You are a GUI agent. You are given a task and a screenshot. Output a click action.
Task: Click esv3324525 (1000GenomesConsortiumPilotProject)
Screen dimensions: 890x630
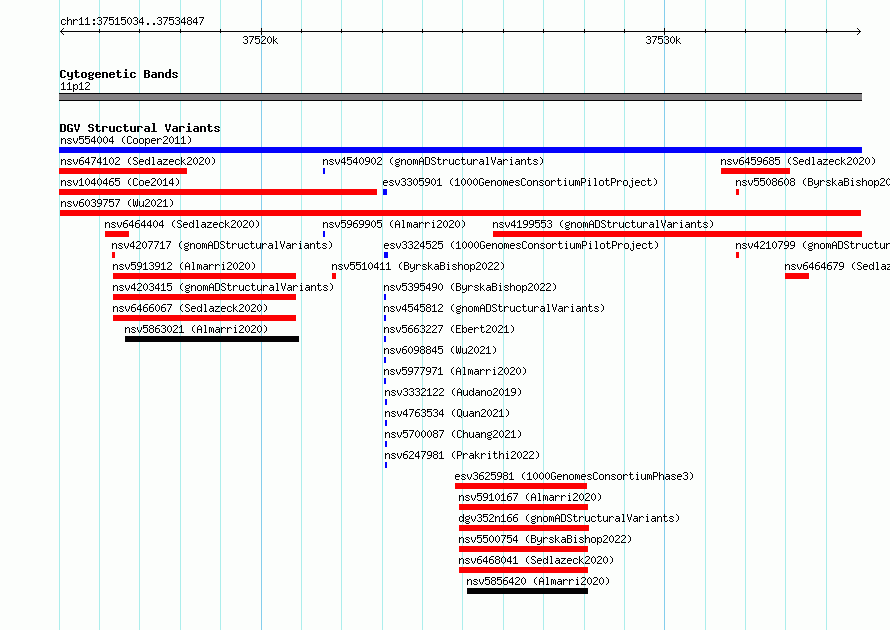coord(521,245)
